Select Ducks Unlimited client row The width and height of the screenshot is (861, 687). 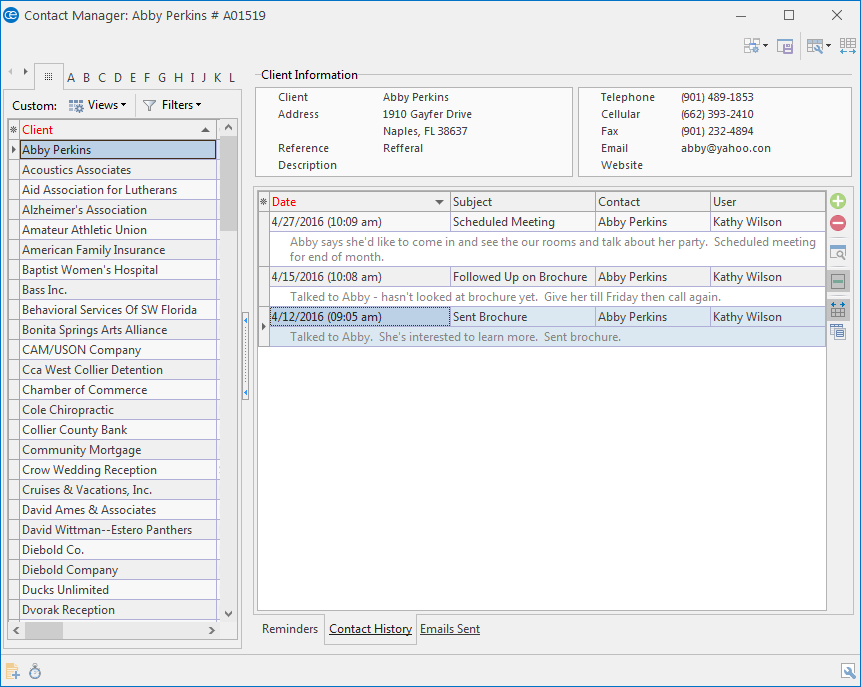[x=118, y=589]
